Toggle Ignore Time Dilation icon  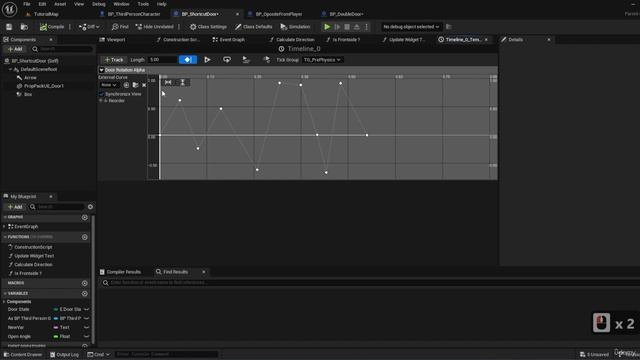tap(266, 60)
